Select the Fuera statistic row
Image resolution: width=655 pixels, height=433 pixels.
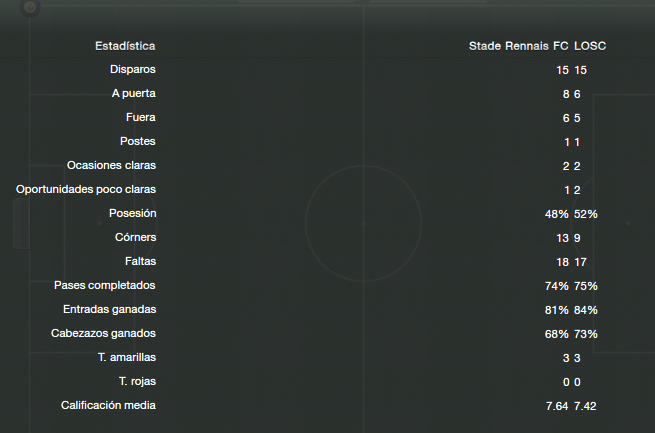[328, 118]
